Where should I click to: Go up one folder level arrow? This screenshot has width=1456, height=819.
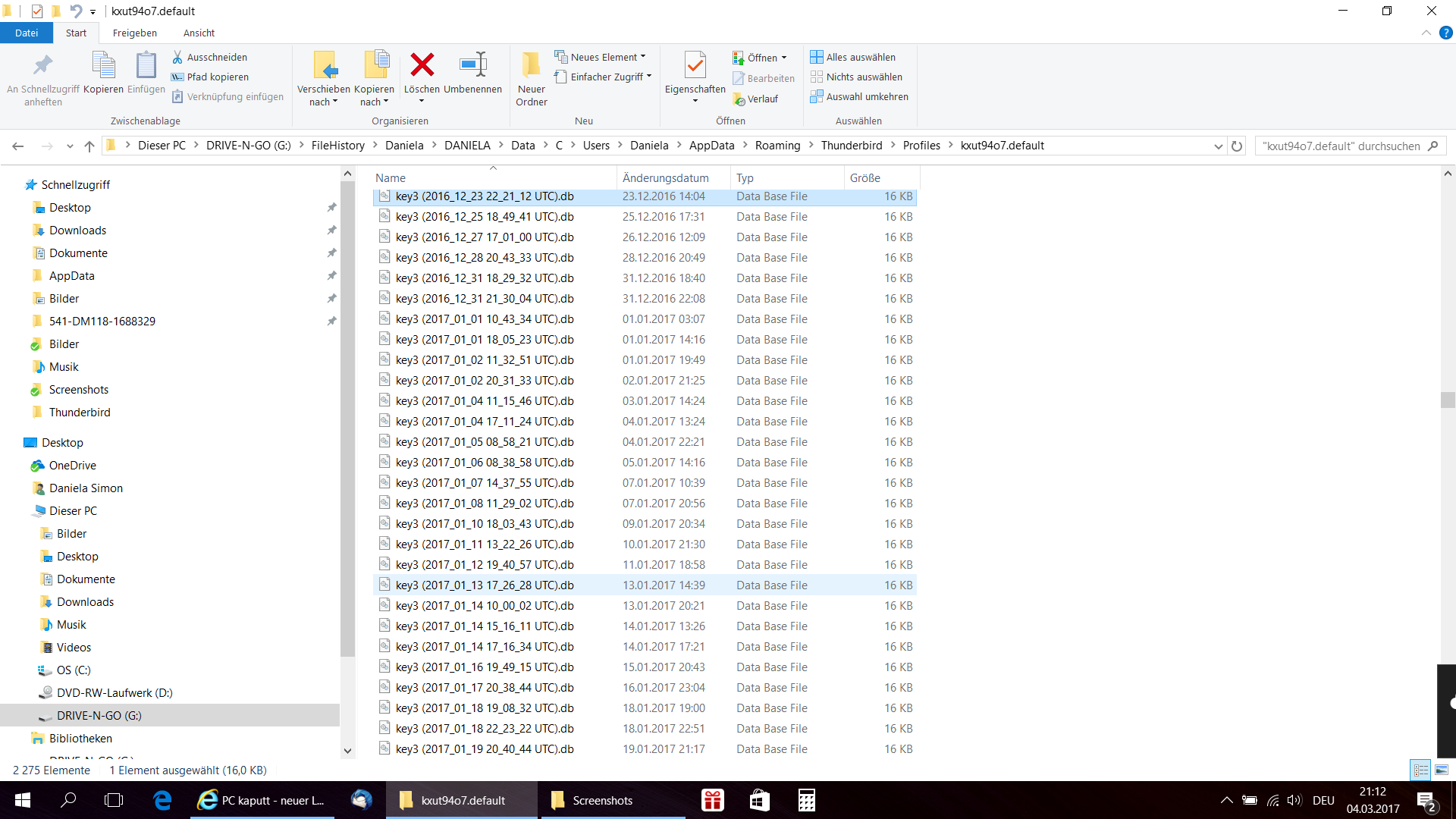(89, 146)
